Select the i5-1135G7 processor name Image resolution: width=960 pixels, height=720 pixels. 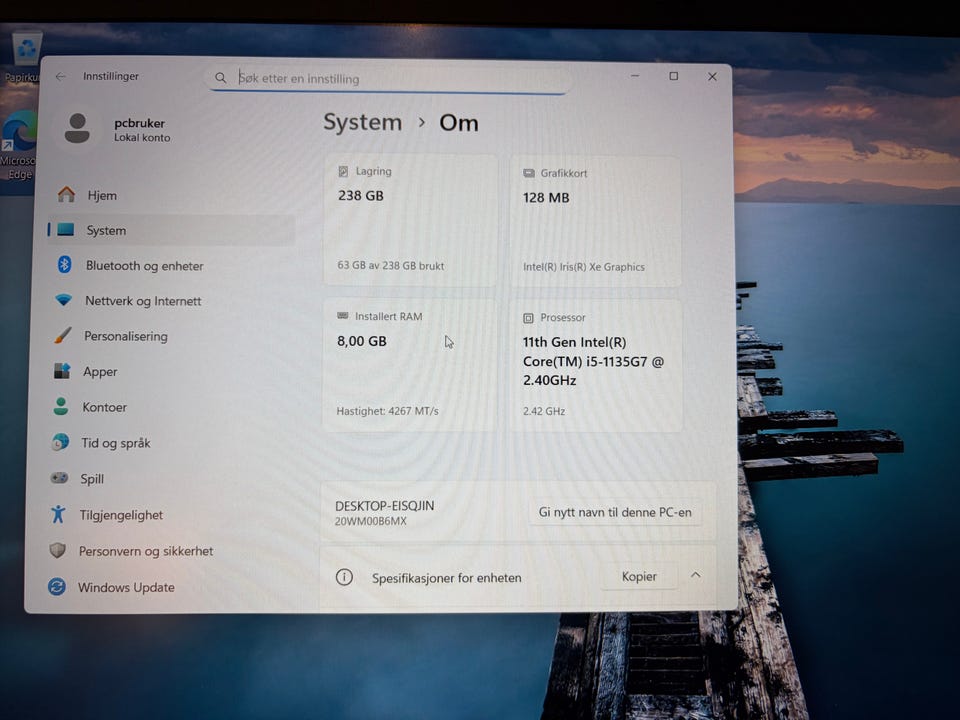point(593,361)
